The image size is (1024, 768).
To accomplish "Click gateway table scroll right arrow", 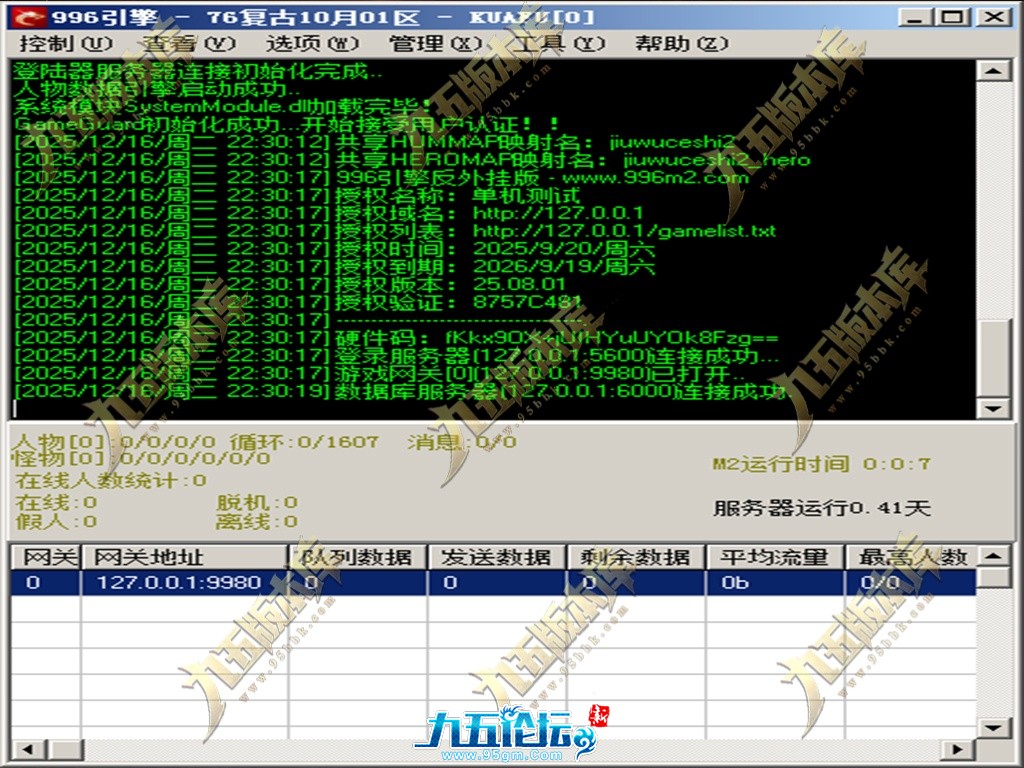I will tap(959, 748).
